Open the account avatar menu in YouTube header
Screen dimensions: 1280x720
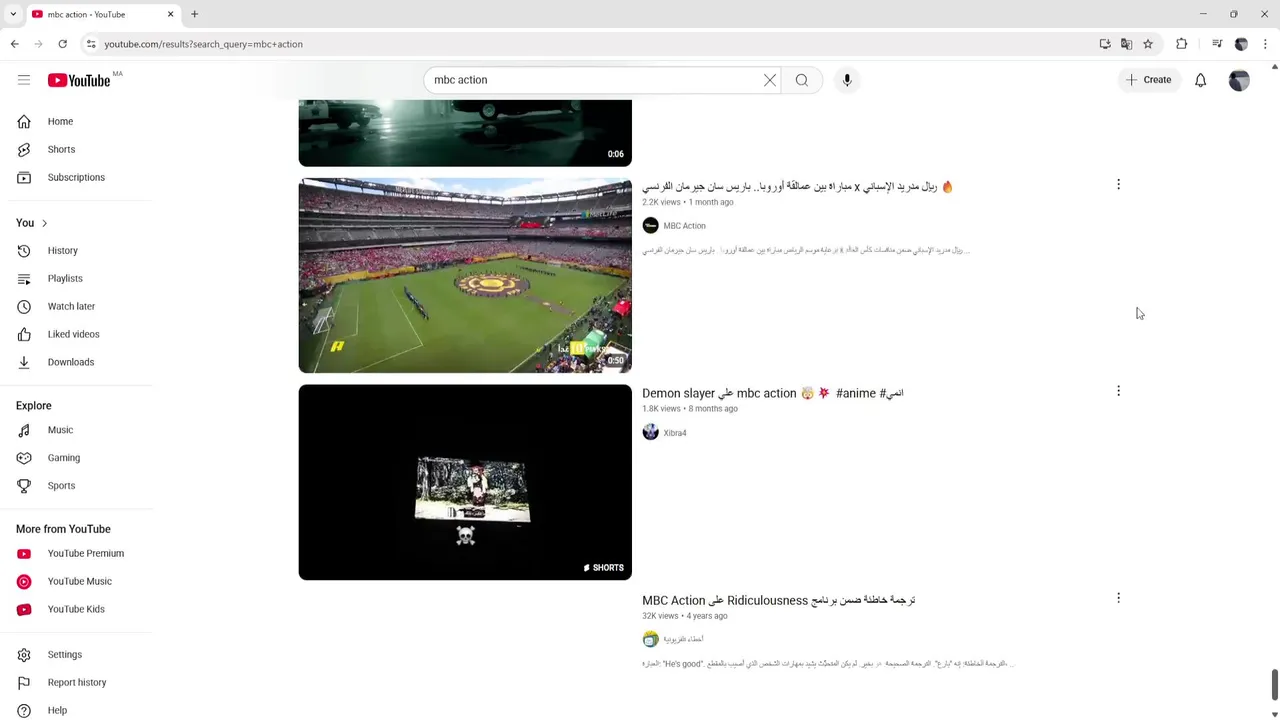1239,80
